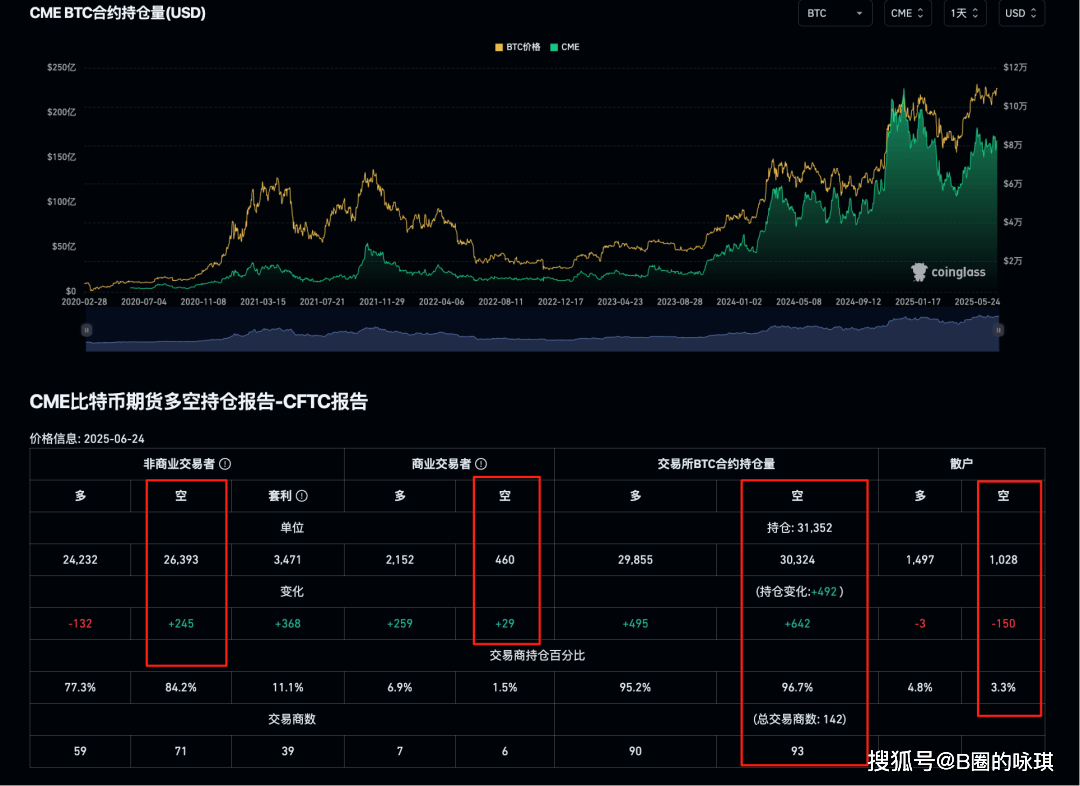This screenshot has height=786, width=1080.
Task: Click the yellow BTC价格 legend marker
Action: [x=499, y=47]
